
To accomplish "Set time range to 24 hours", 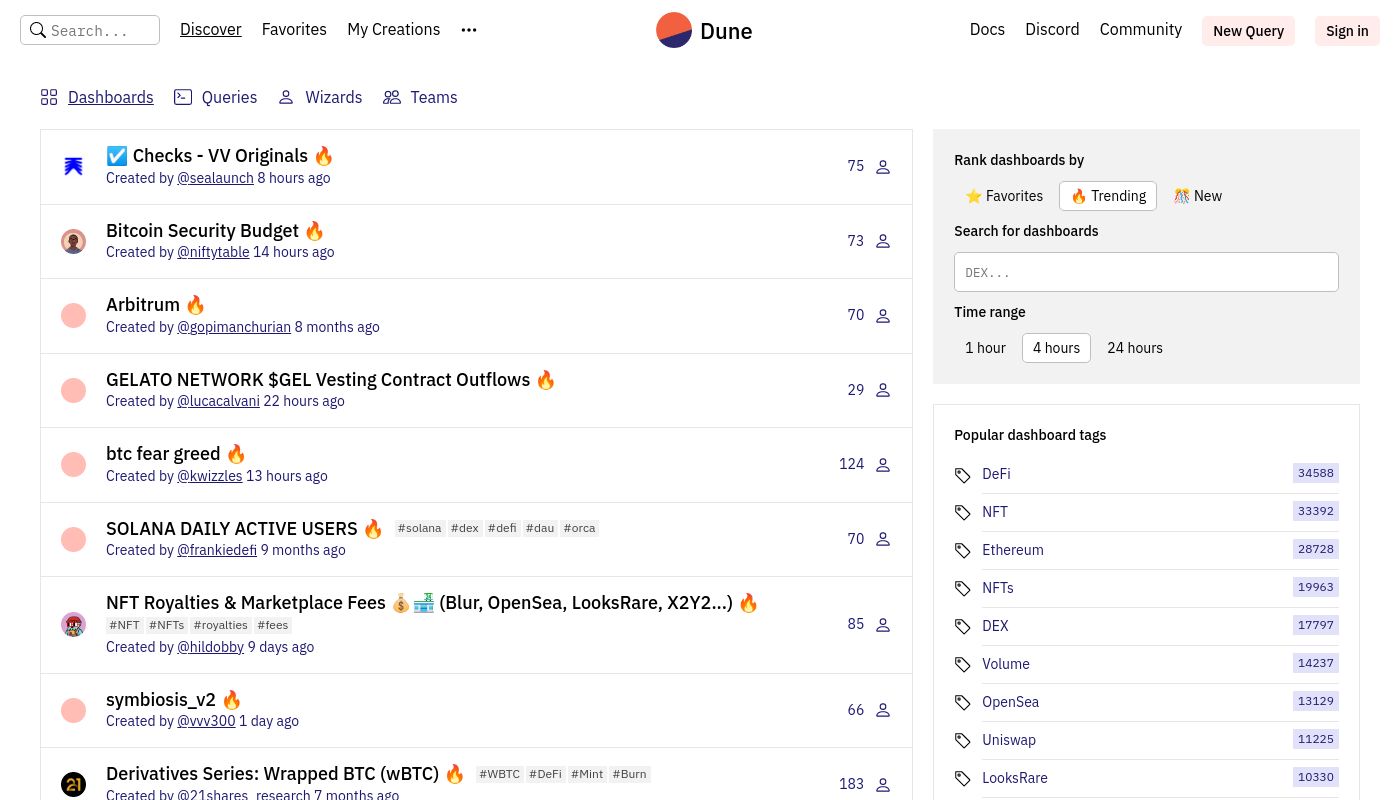I will pyautogui.click(x=1135, y=348).
